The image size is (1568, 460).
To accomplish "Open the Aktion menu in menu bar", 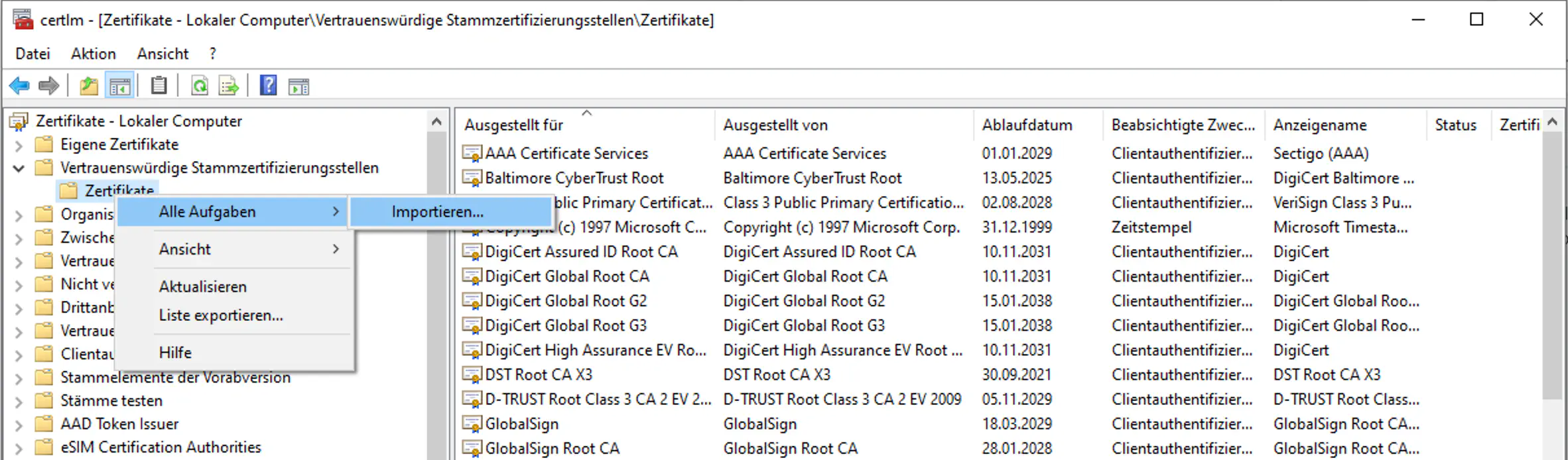I will pyautogui.click(x=93, y=54).
